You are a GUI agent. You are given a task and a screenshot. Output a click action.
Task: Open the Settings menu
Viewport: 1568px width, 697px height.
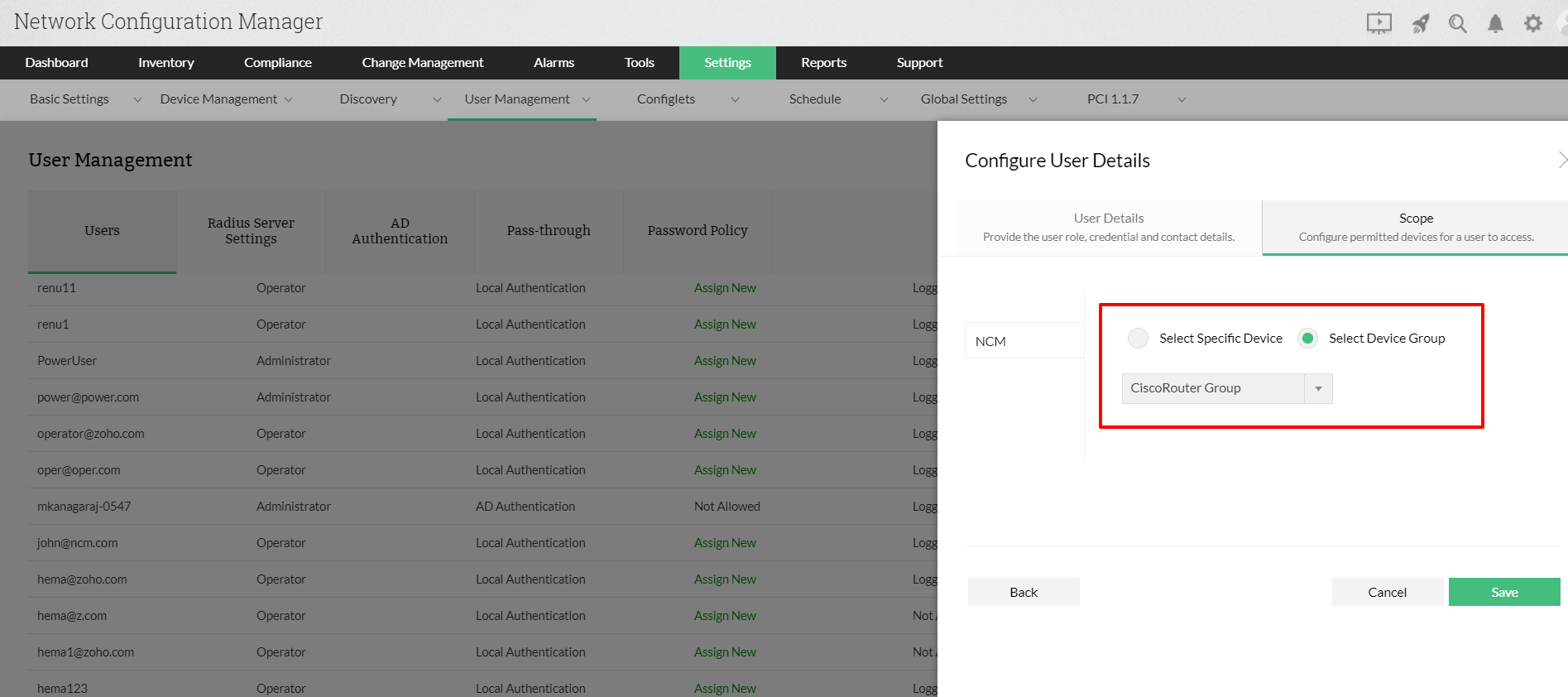[728, 63]
